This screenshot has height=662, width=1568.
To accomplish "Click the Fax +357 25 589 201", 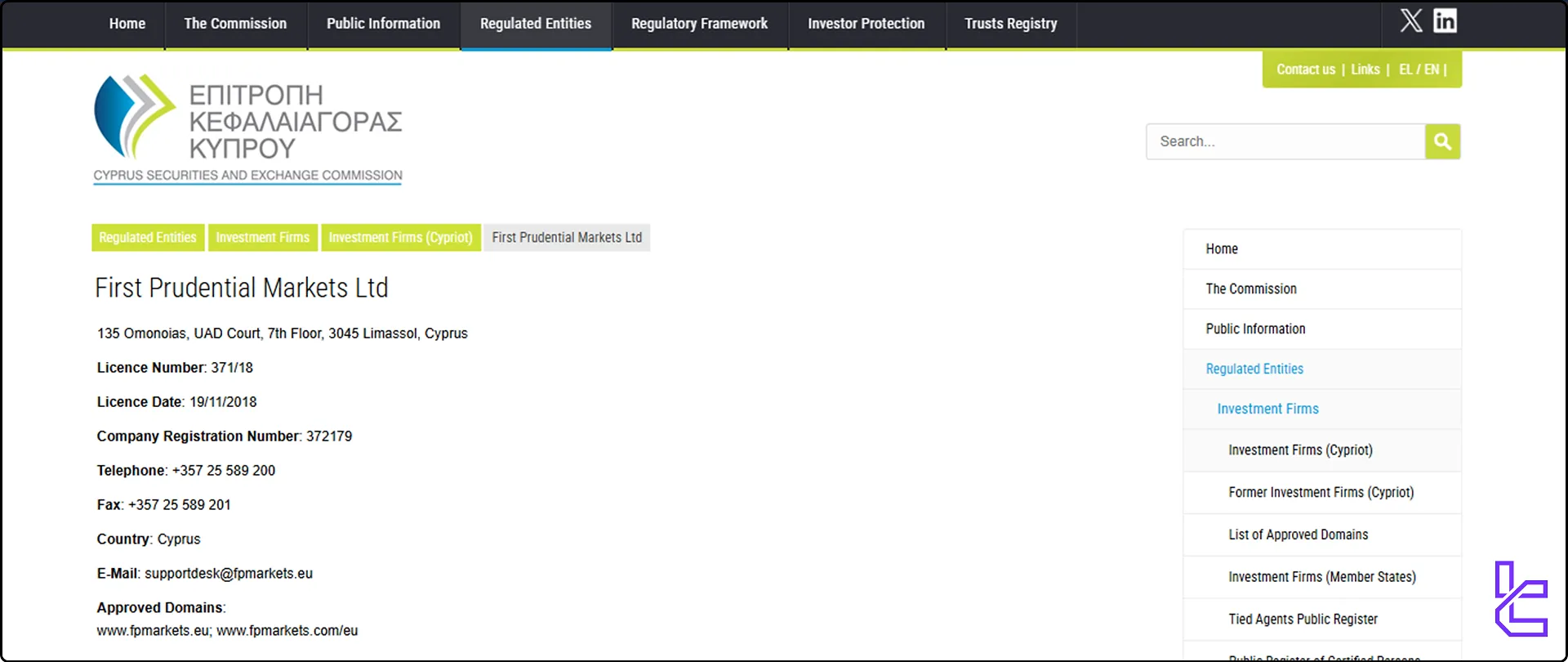I will 163,505.
